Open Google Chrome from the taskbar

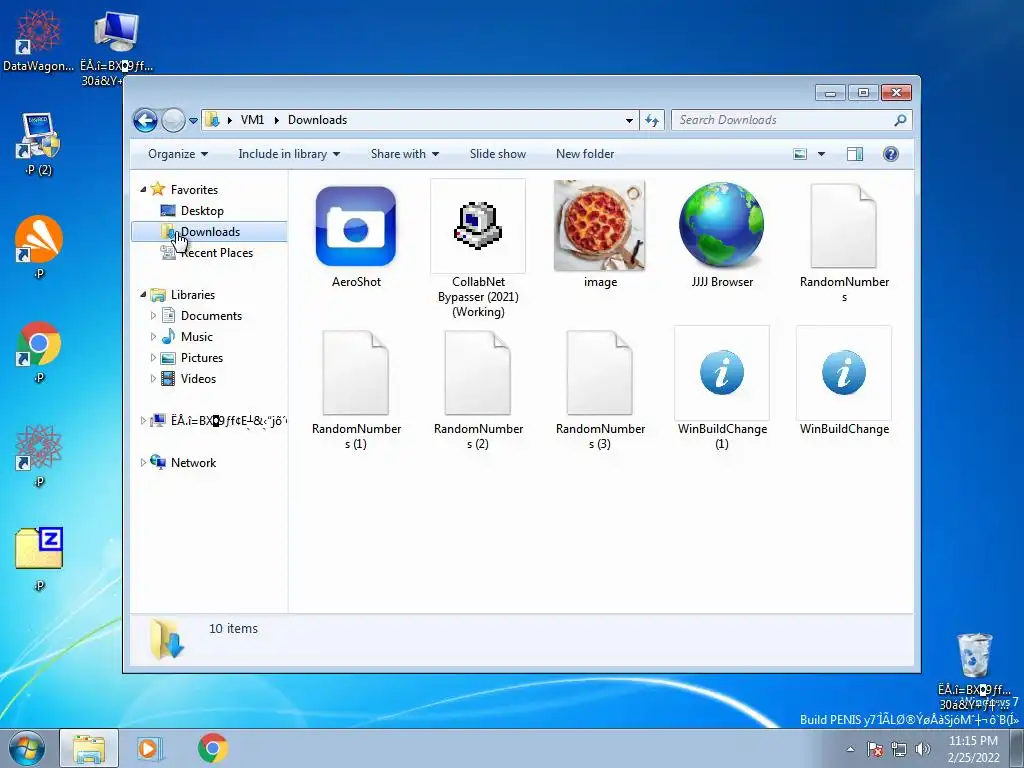(x=212, y=748)
